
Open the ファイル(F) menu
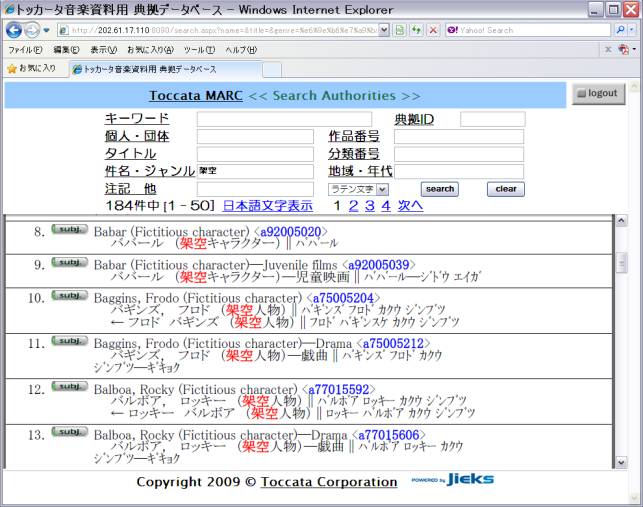click(x=25, y=50)
